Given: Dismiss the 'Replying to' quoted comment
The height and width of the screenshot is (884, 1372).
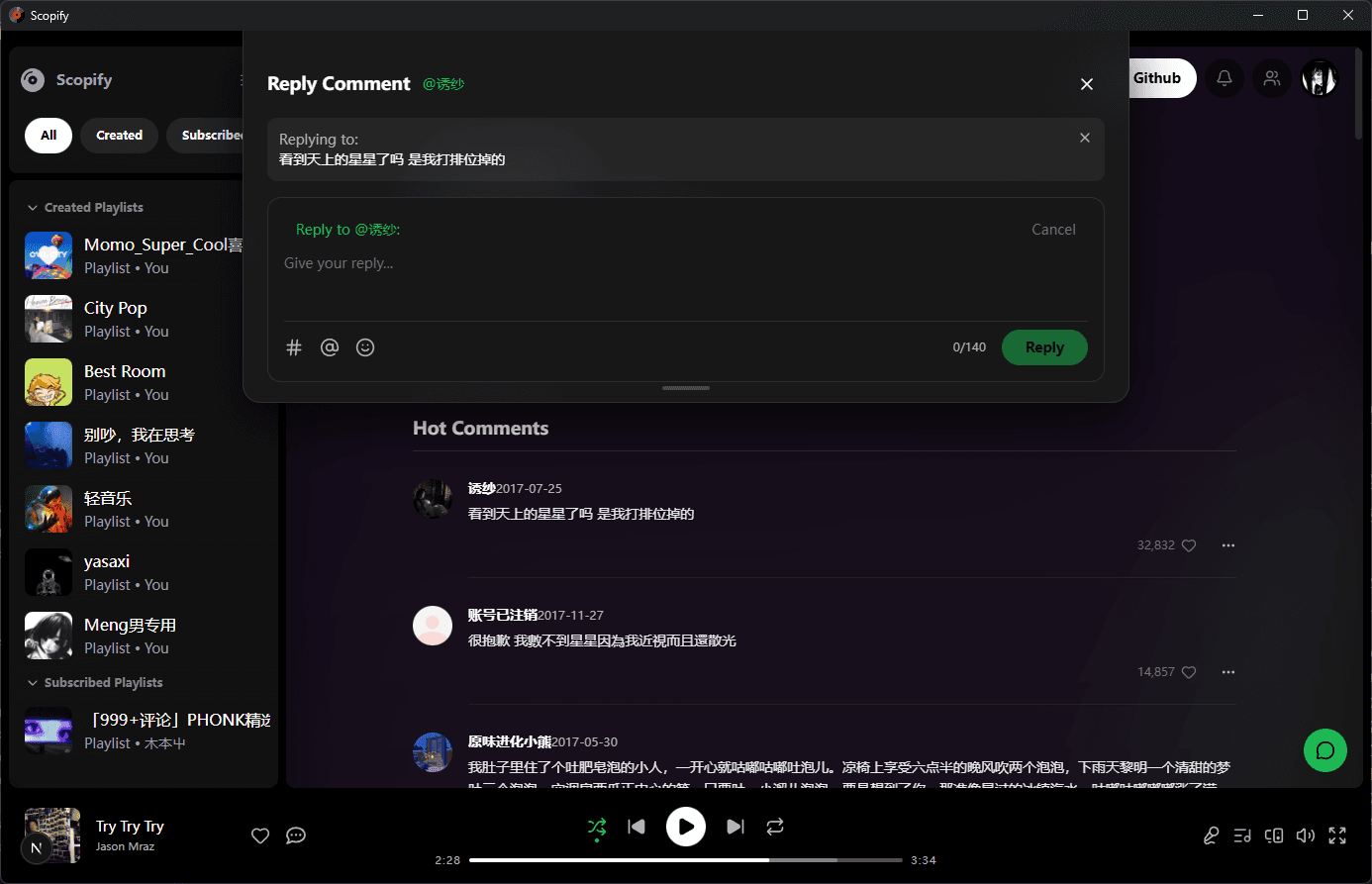Looking at the screenshot, I should click(1085, 138).
